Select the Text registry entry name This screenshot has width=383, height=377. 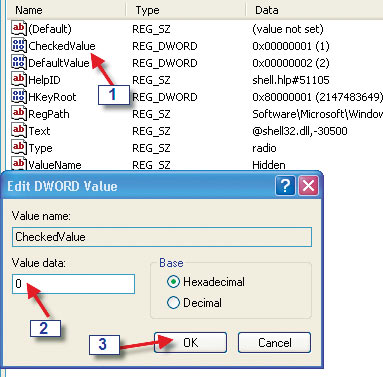(x=39, y=131)
